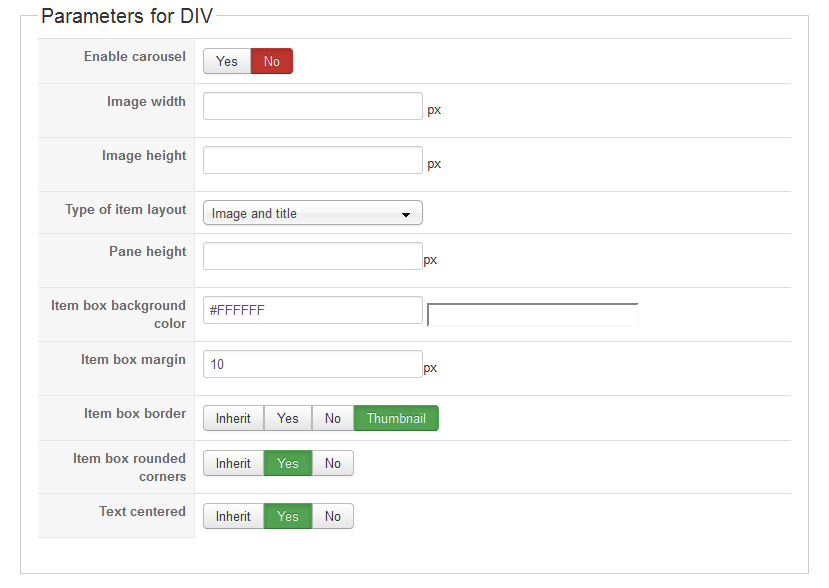Select Thumbnail for Item box border

(396, 418)
